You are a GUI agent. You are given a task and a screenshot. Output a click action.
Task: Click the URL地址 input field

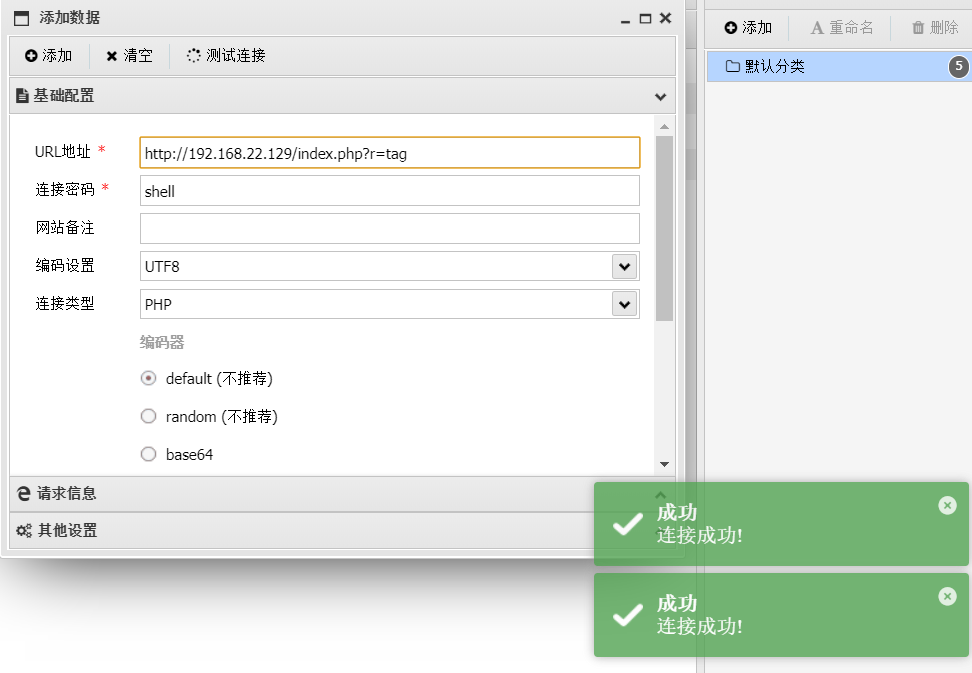(389, 153)
